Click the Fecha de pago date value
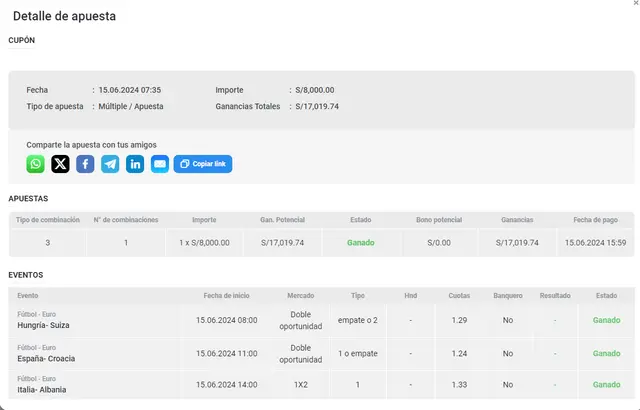This screenshot has width=640, height=410. point(595,242)
